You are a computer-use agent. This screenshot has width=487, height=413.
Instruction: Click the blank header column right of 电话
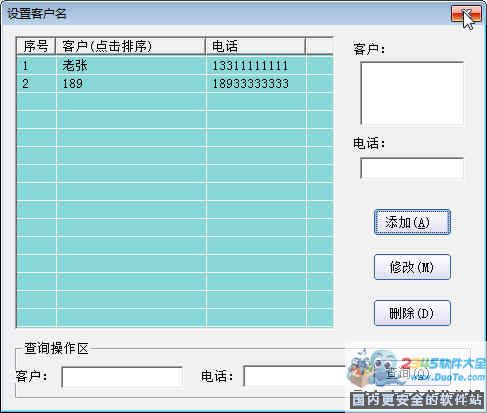pos(319,46)
